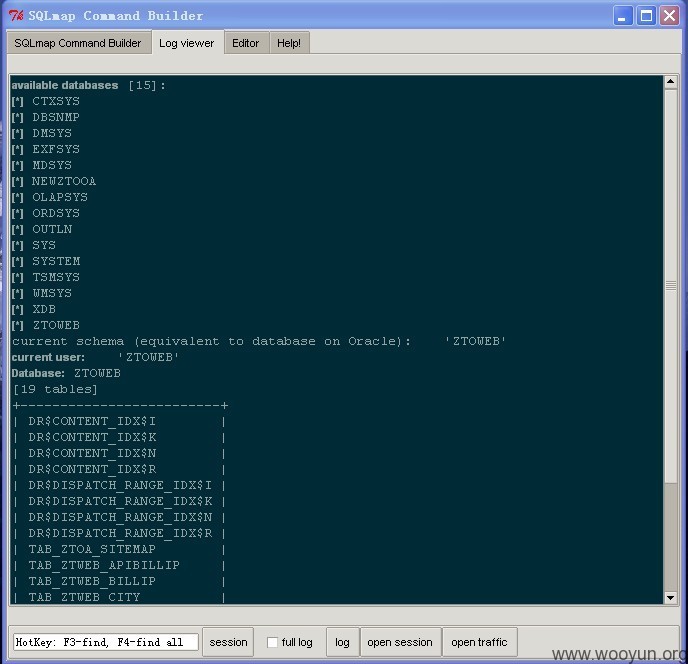Screen dimensions: 688x664
Task: Click the DR$CONTENT_IDX$I table row
Action: 119,421
